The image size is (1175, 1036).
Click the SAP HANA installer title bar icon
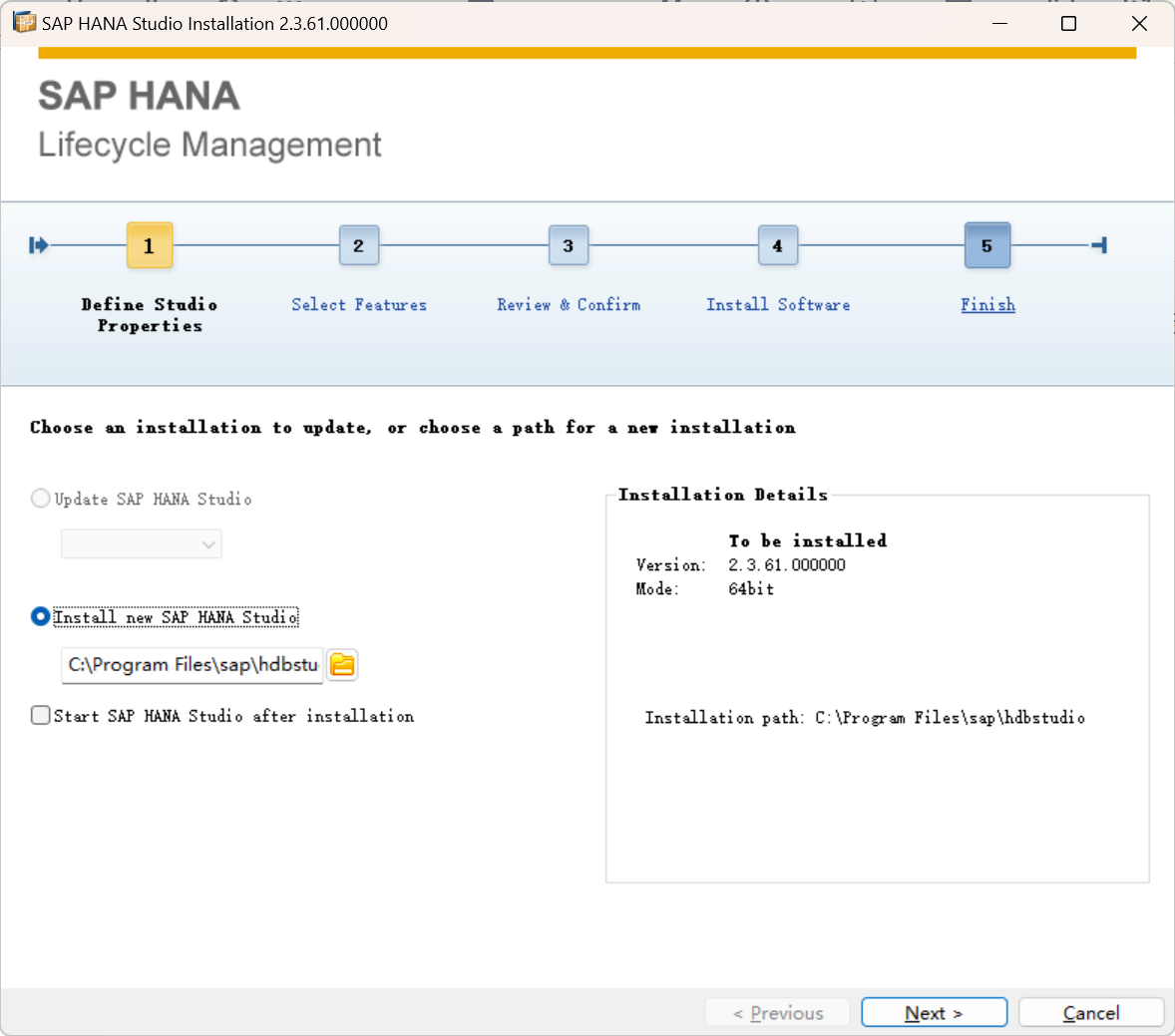[24, 23]
